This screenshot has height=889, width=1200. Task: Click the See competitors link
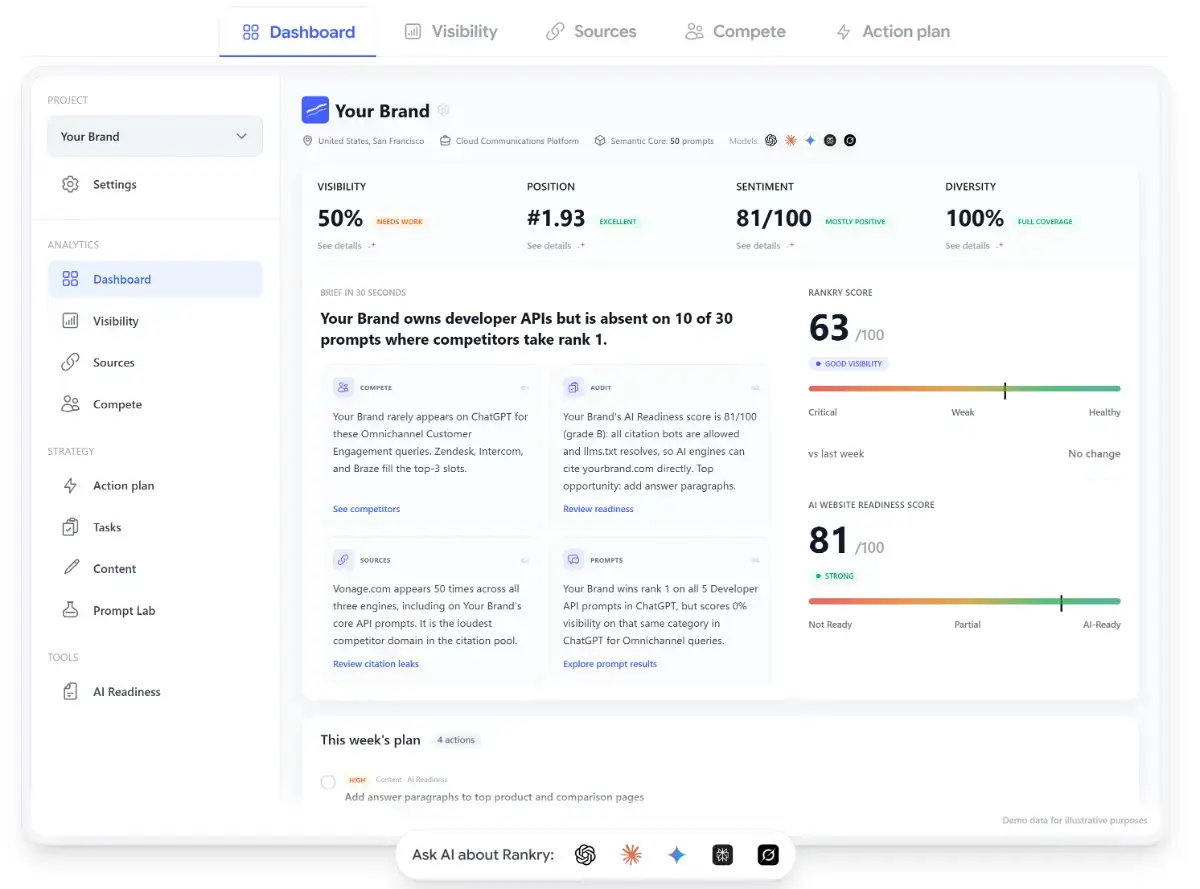click(x=366, y=509)
